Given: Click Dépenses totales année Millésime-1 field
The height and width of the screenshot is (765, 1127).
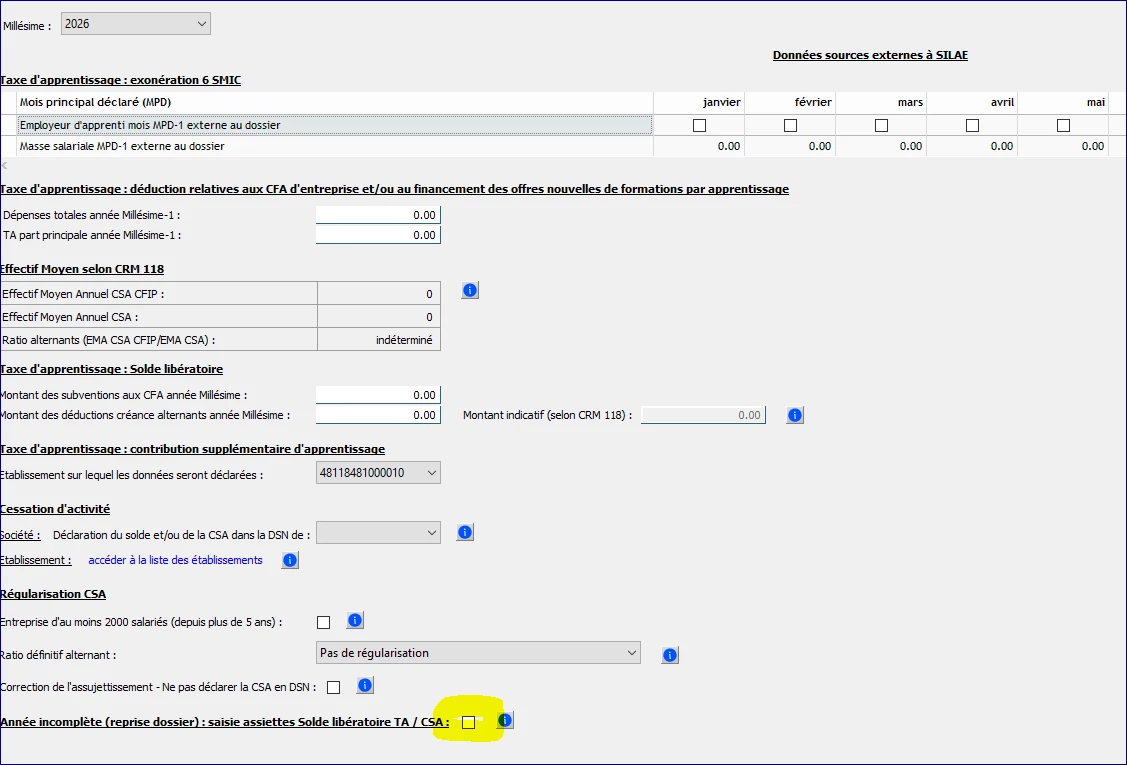Looking at the screenshot, I should pyautogui.click(x=378, y=215).
